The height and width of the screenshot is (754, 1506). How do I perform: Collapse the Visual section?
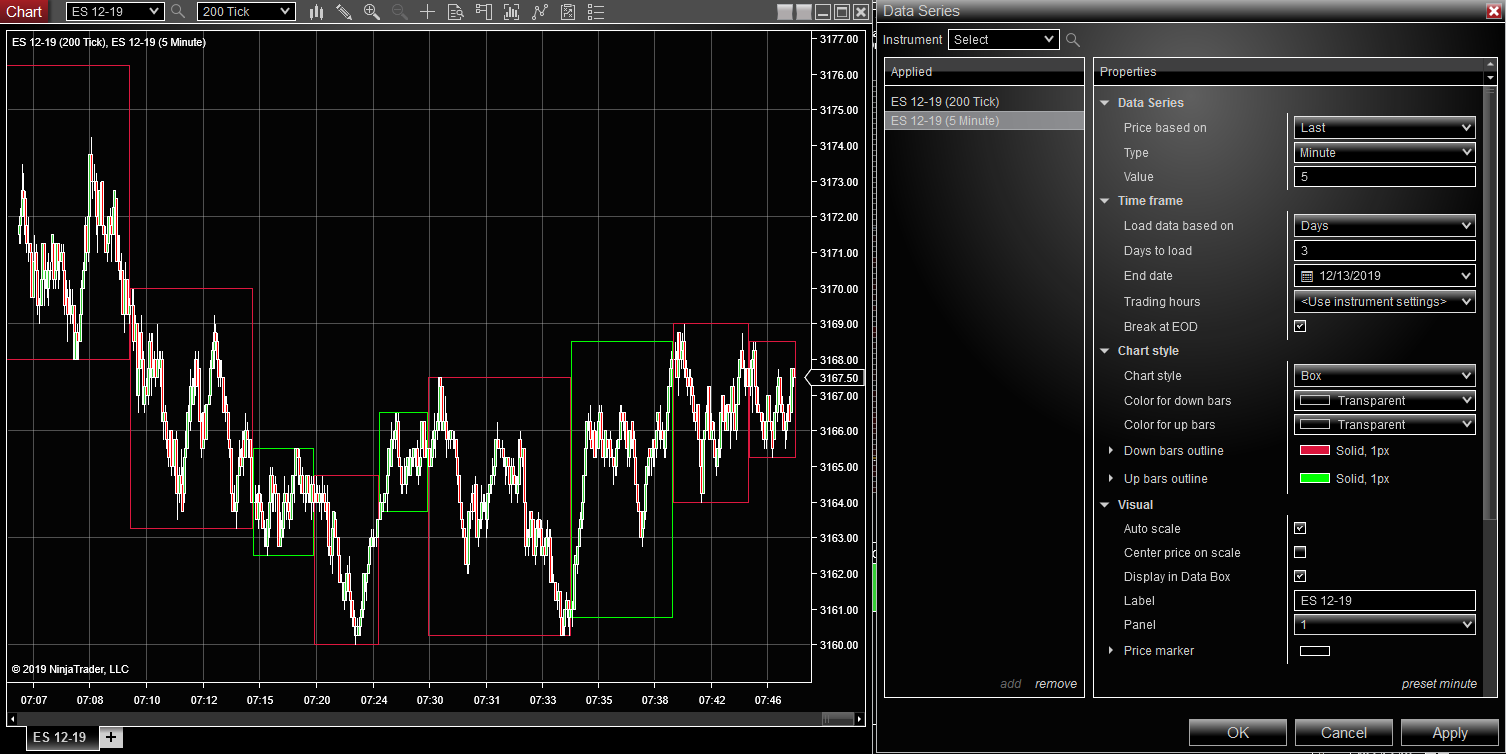point(1105,505)
